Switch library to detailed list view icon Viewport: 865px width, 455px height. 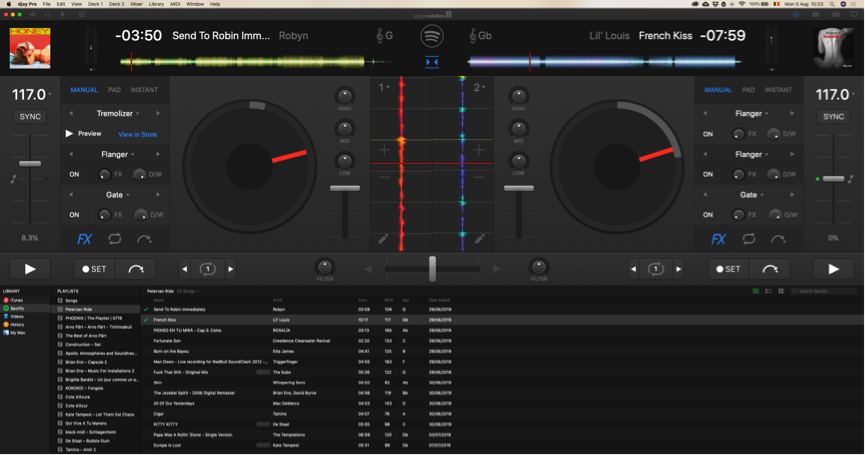point(768,291)
